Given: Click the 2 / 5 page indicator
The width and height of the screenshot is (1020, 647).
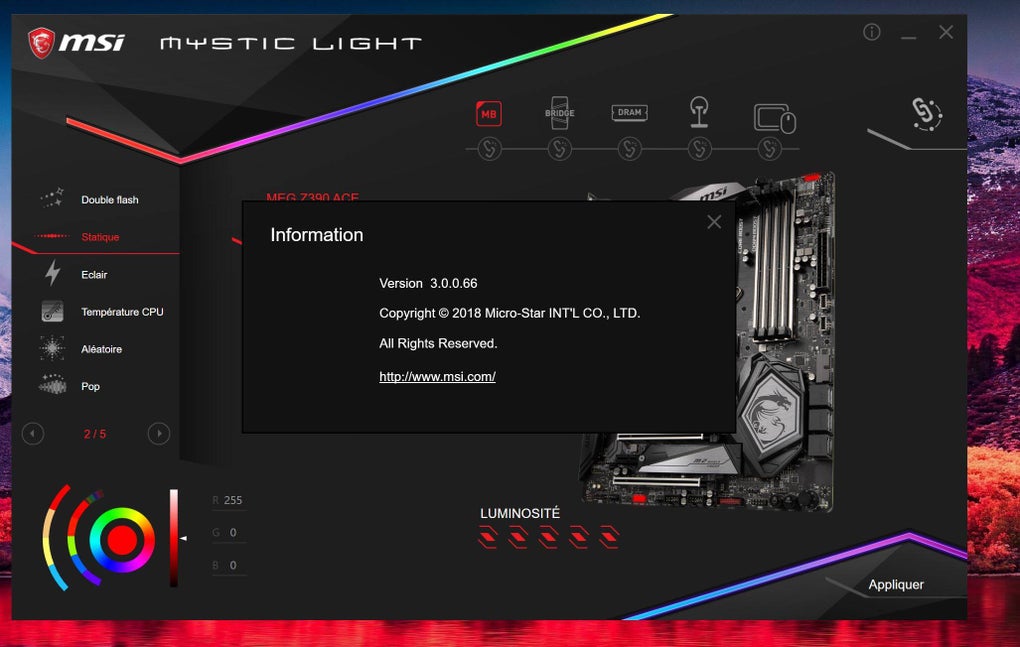Looking at the screenshot, I should [x=95, y=434].
